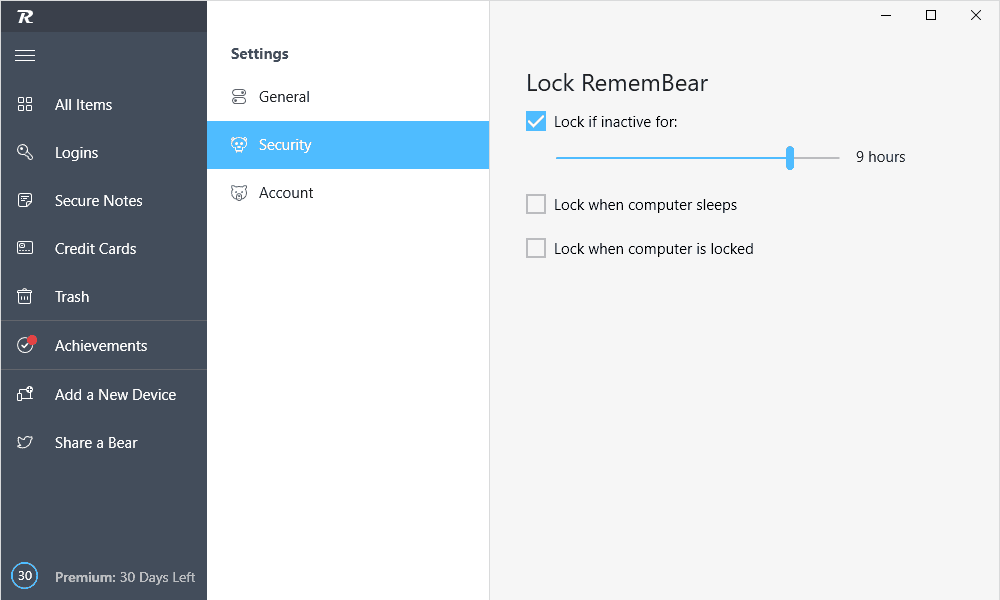Screen dimensions: 1000x600
Task: Click the 30 days countdown circle badge
Action: point(25,576)
